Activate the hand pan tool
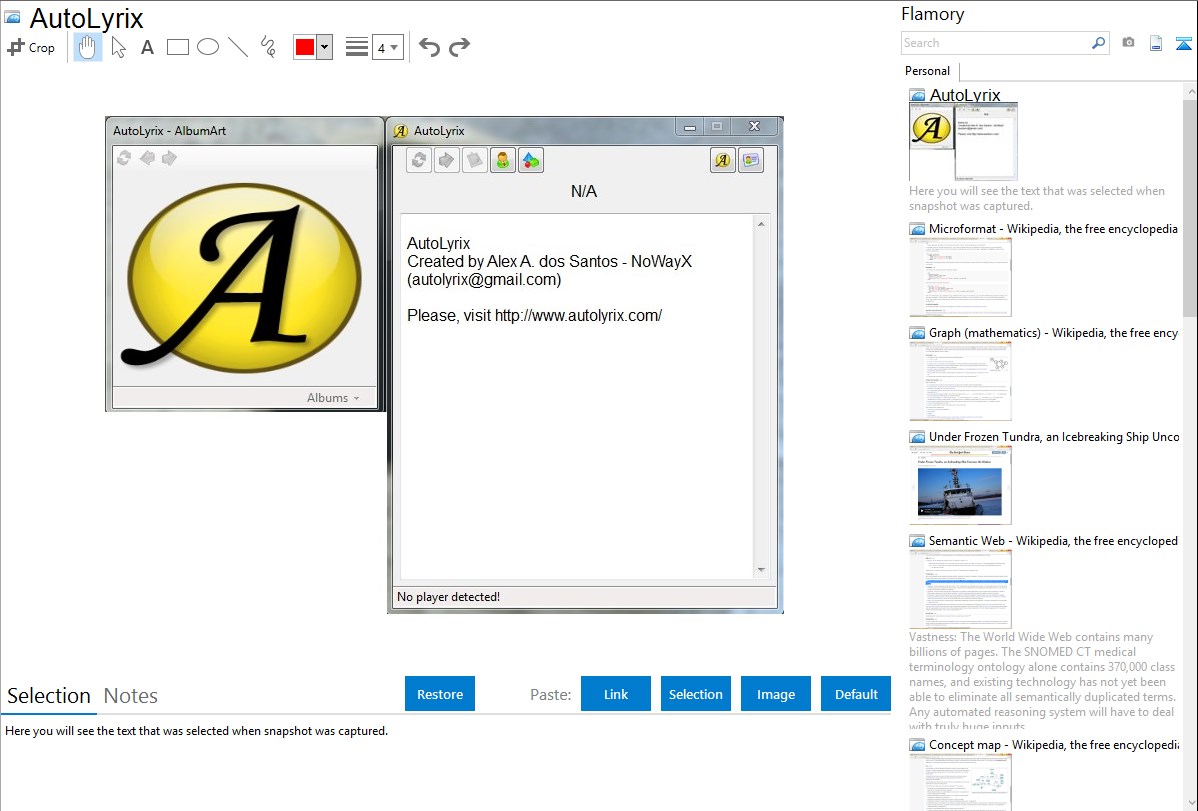The width and height of the screenshot is (1198, 811). coord(87,47)
